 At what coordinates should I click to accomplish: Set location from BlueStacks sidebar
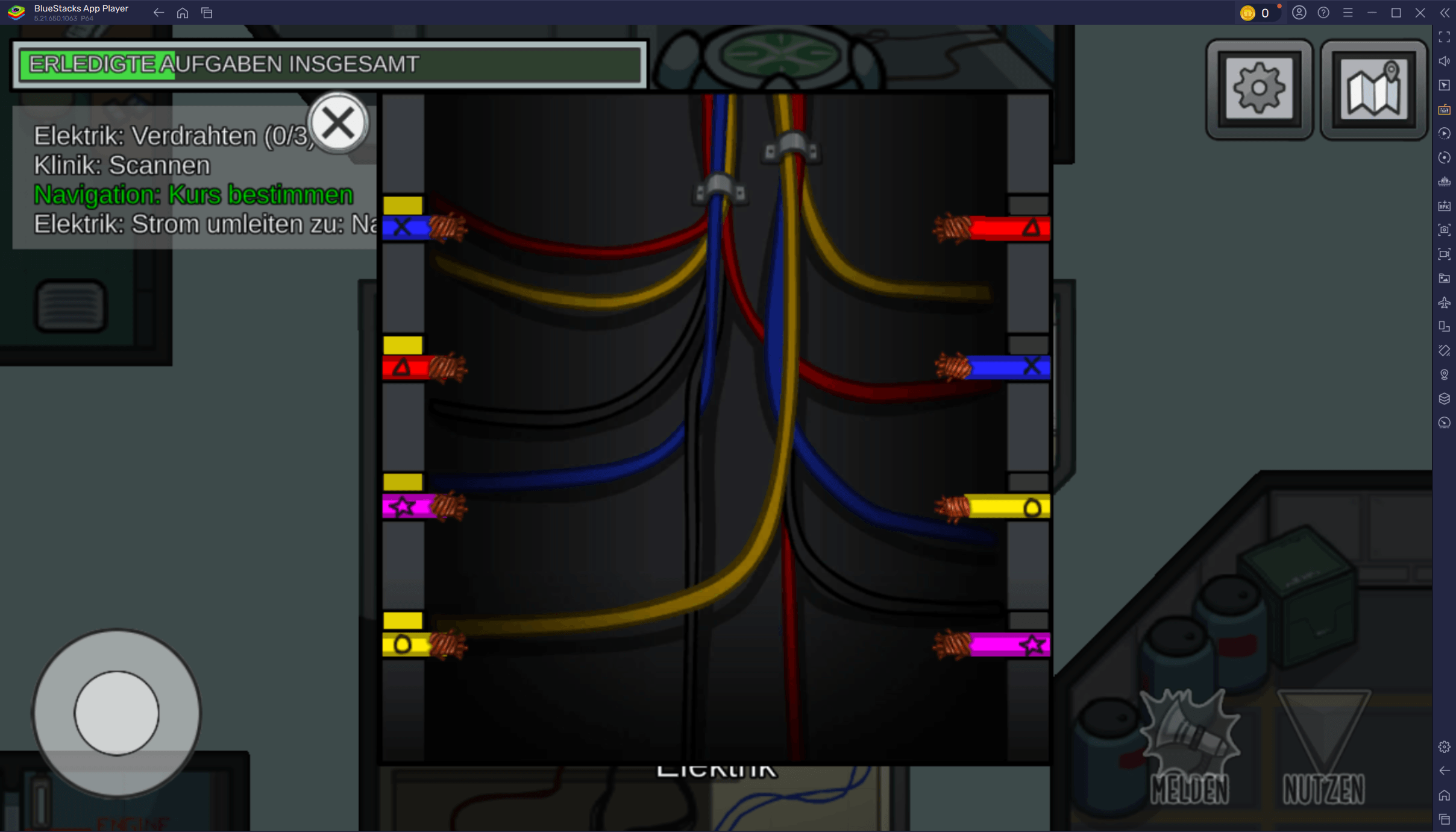click(1445, 374)
